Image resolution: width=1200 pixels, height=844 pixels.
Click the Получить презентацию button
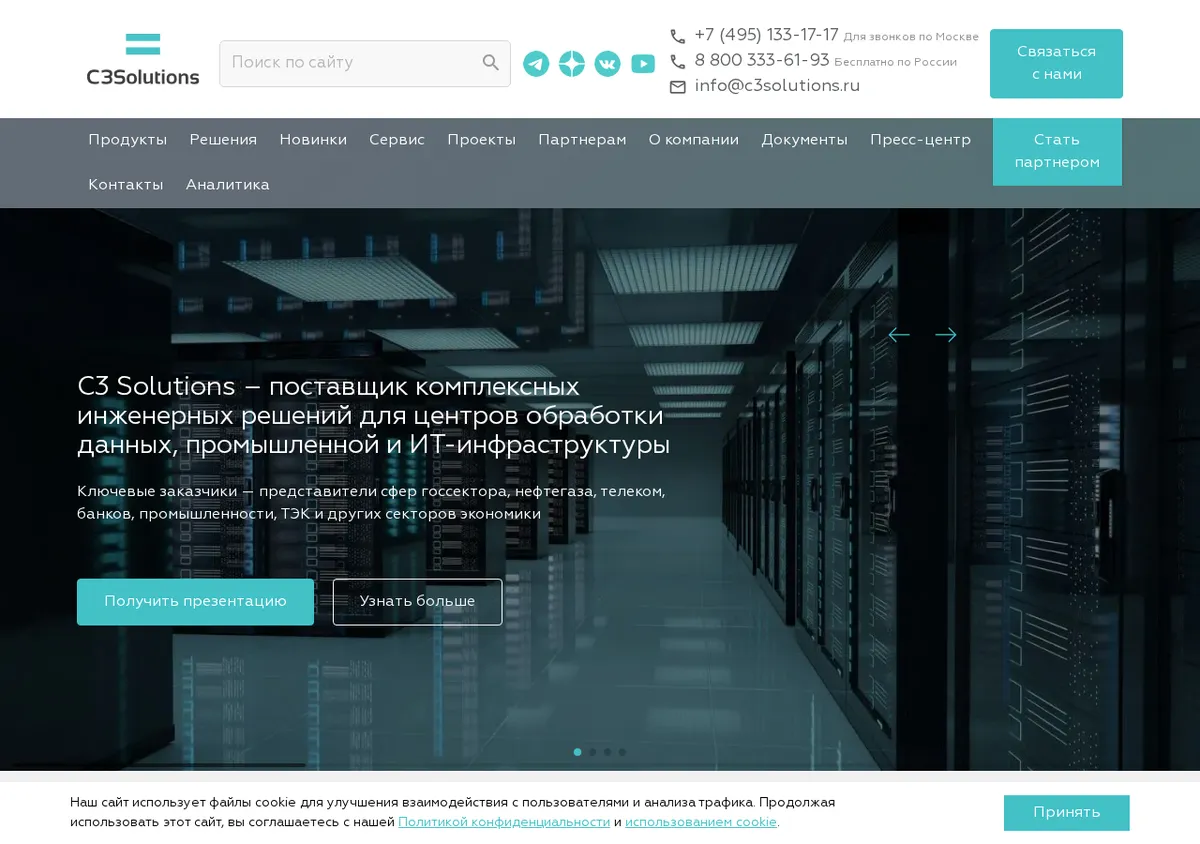click(x=195, y=602)
